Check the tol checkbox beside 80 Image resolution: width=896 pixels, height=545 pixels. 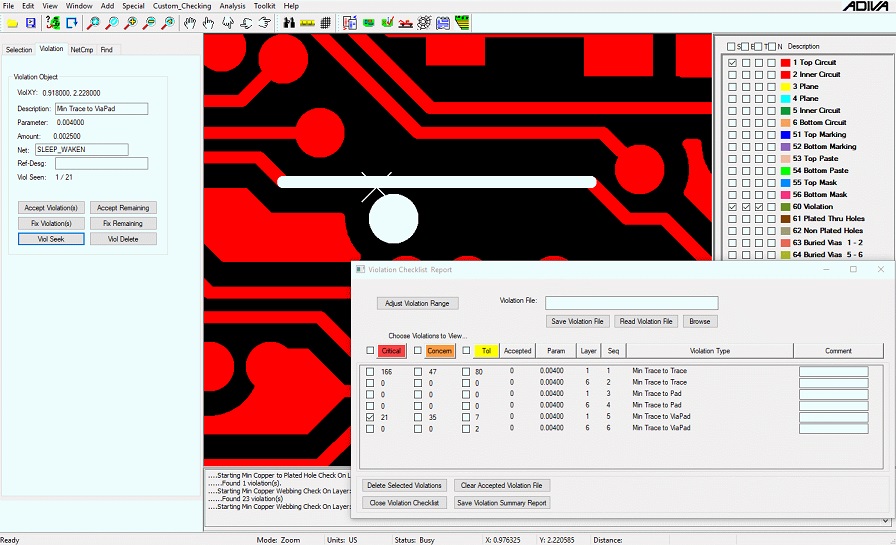point(466,371)
